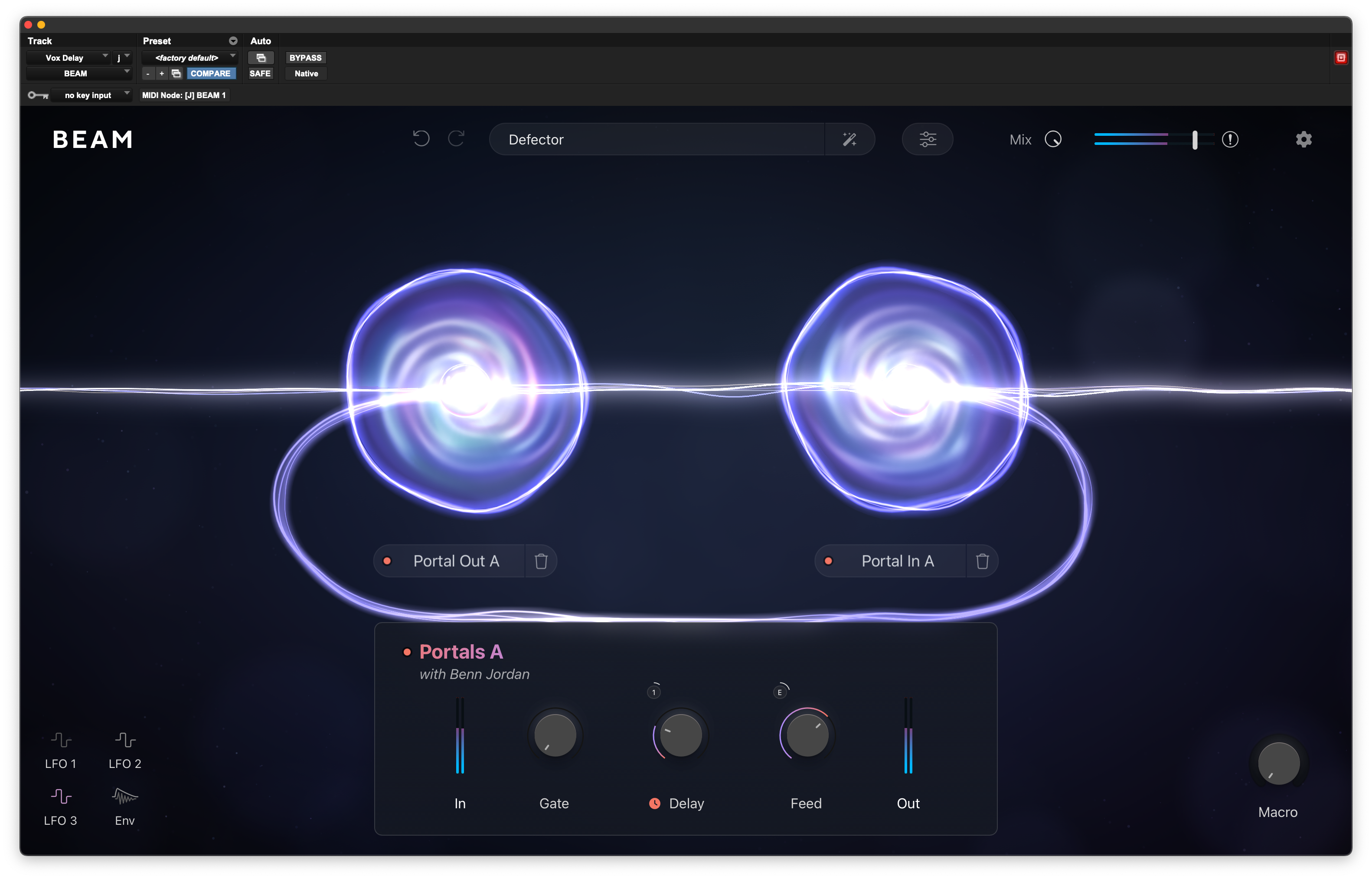Toggle Portal Out A power dot
The width and height of the screenshot is (1372, 879).
coord(387,561)
